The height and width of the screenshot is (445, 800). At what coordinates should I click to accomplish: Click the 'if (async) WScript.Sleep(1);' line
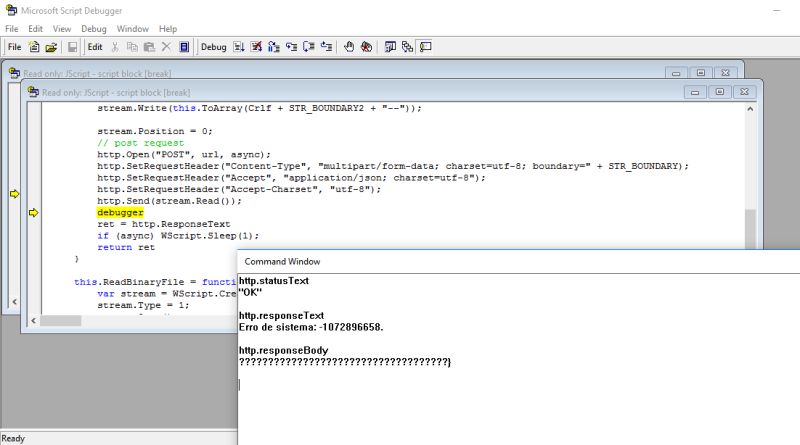point(178,236)
